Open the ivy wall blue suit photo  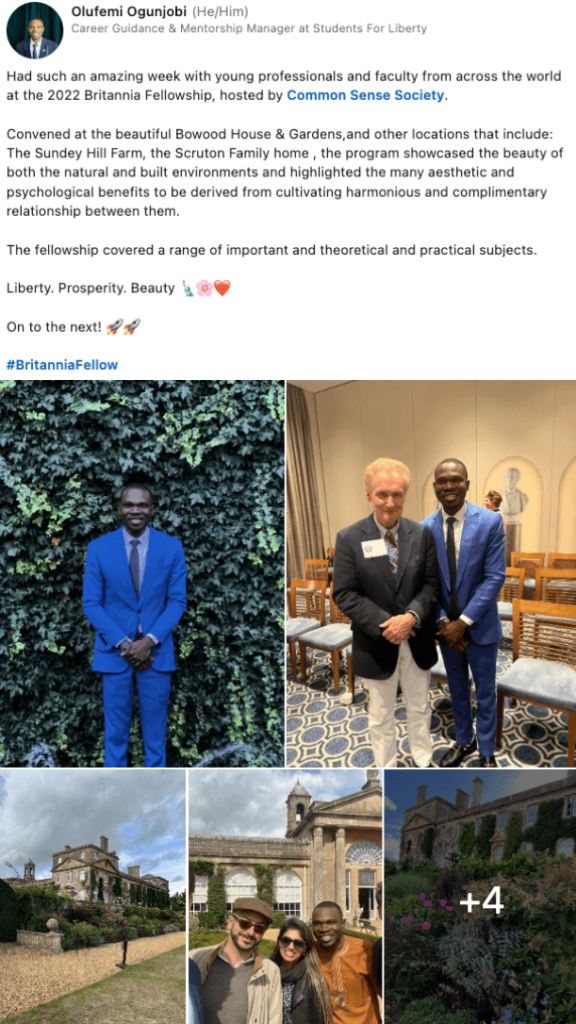(142, 573)
